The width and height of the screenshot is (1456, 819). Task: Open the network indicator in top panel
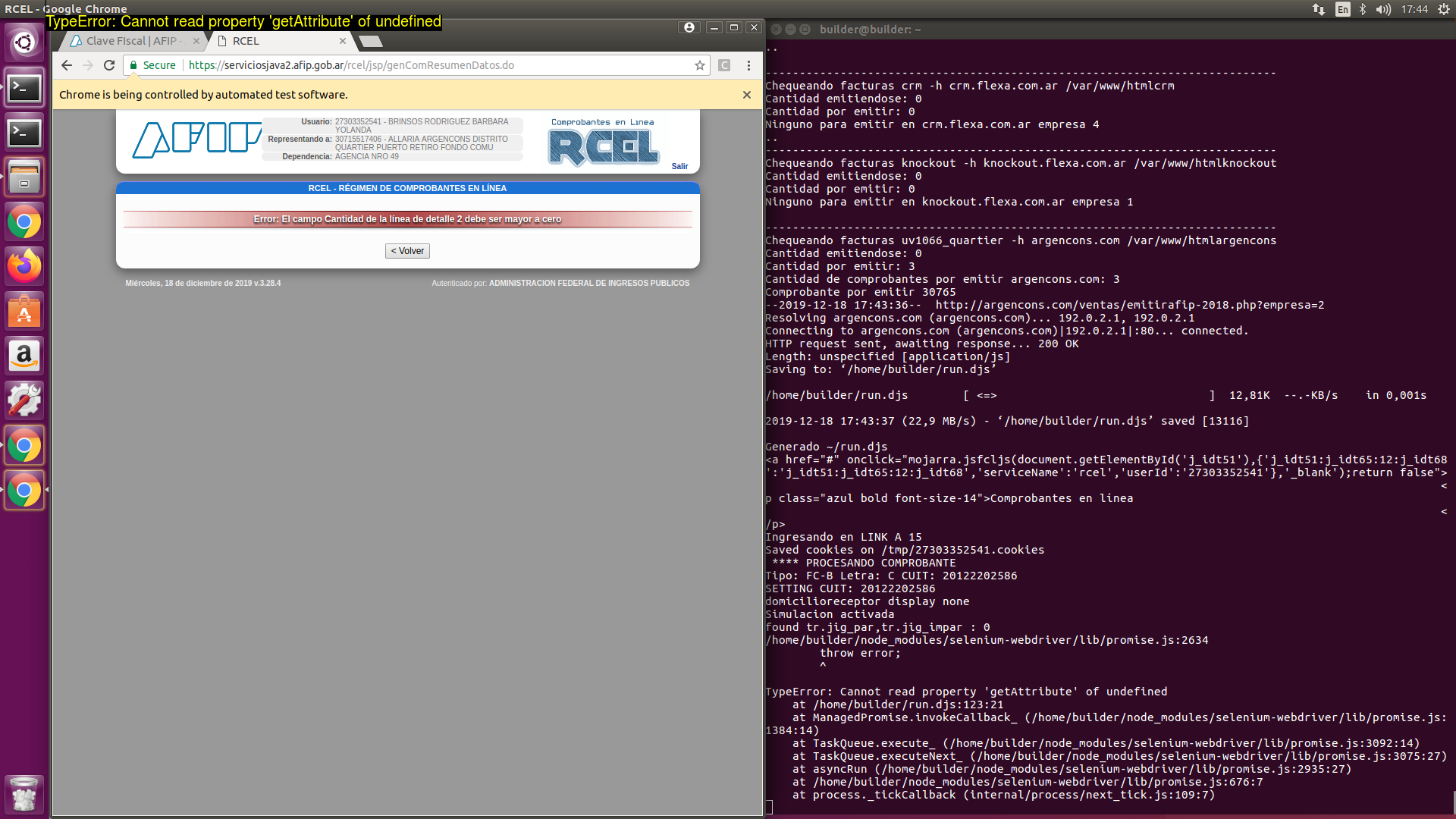coord(1319,9)
